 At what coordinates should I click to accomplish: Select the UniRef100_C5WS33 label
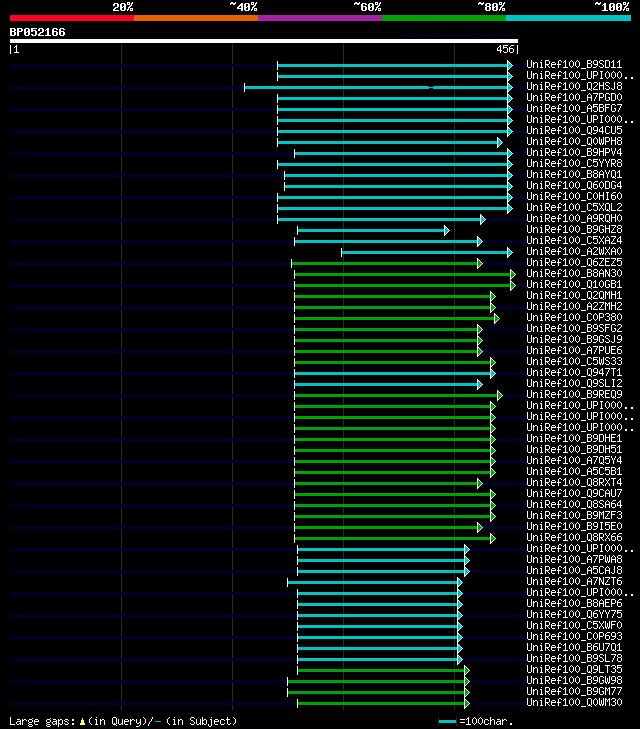point(574,361)
